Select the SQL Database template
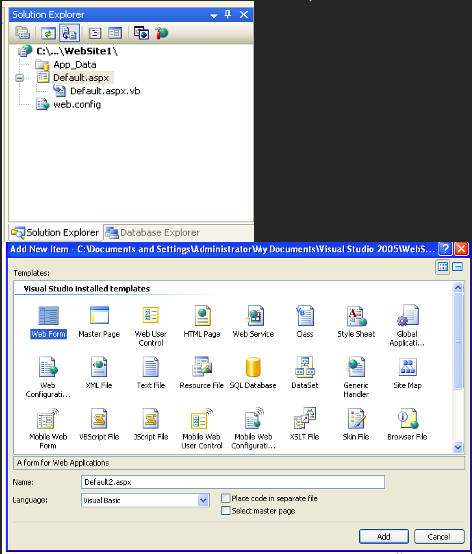This screenshot has width=472, height=554. (253, 373)
